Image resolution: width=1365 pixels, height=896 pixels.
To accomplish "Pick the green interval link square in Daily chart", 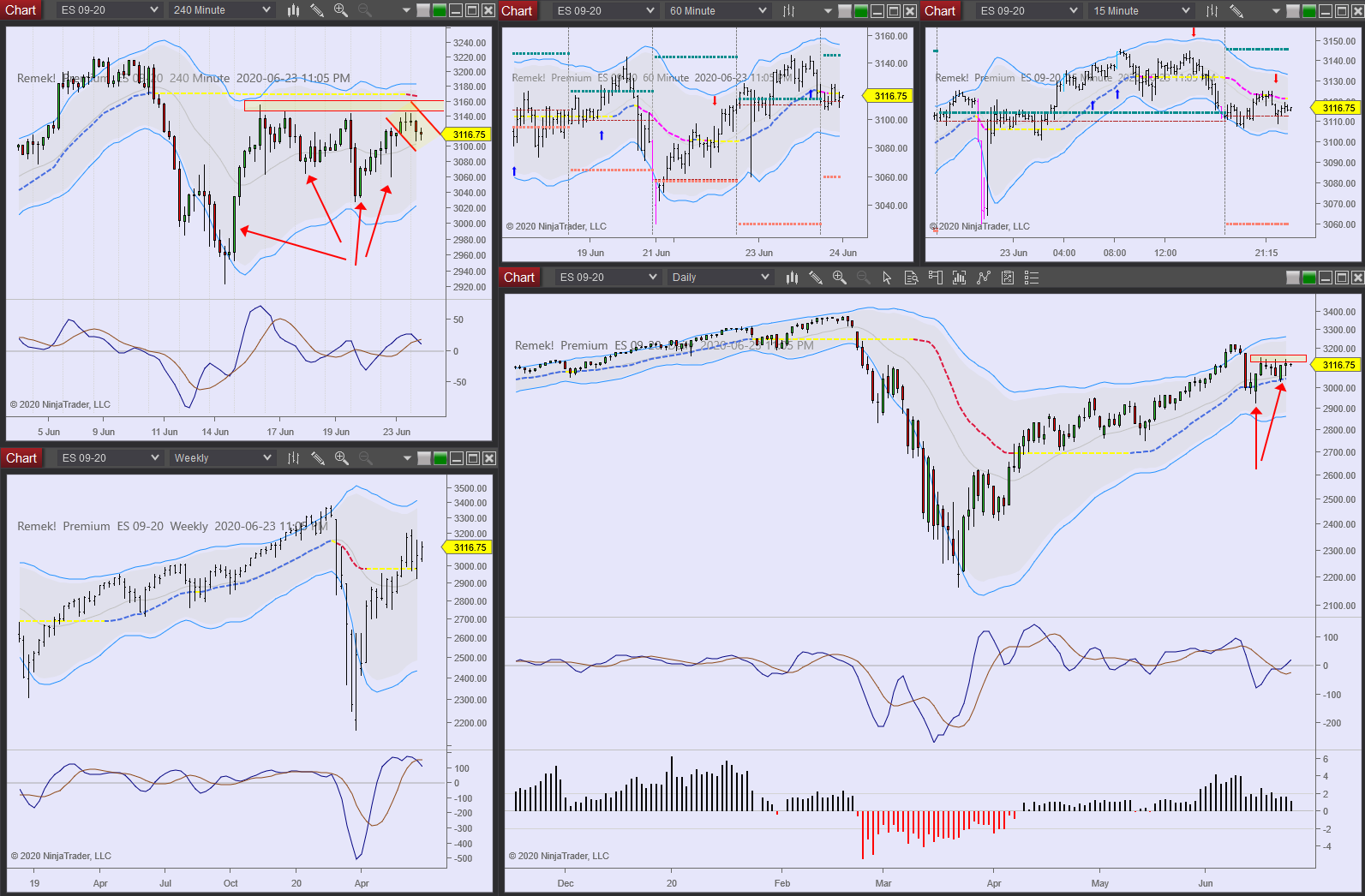I will [x=1309, y=278].
